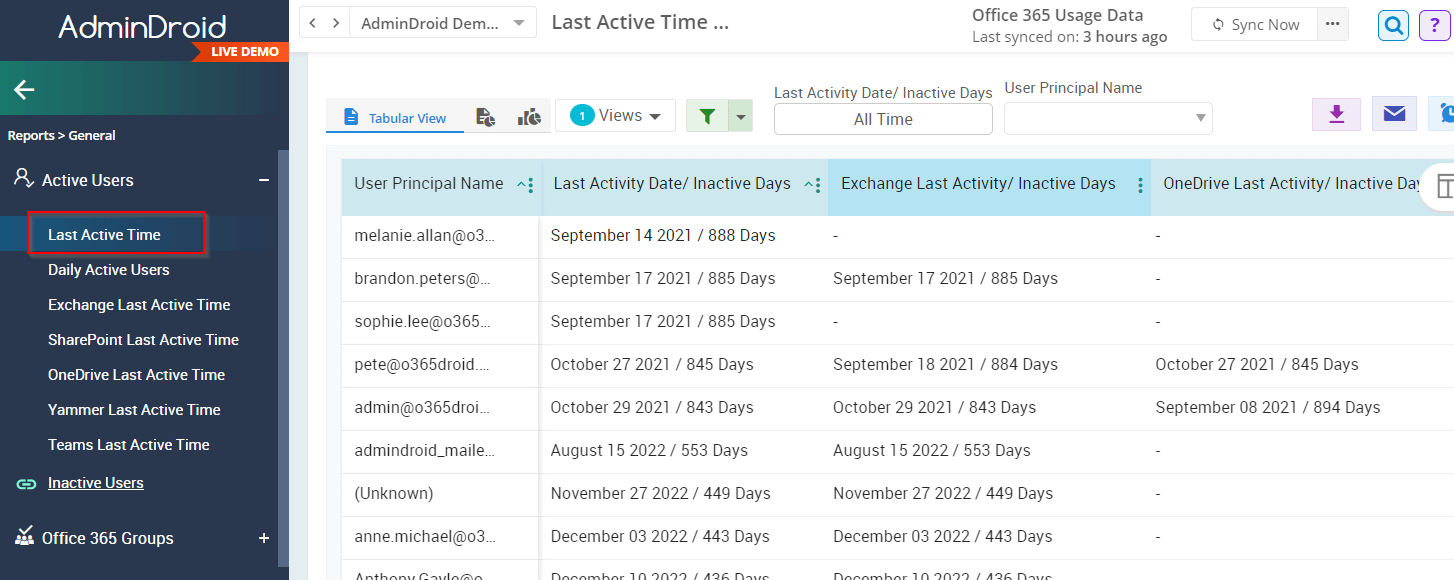The width and height of the screenshot is (1454, 580).
Task: Open Daily Active Users report
Action: [109, 270]
